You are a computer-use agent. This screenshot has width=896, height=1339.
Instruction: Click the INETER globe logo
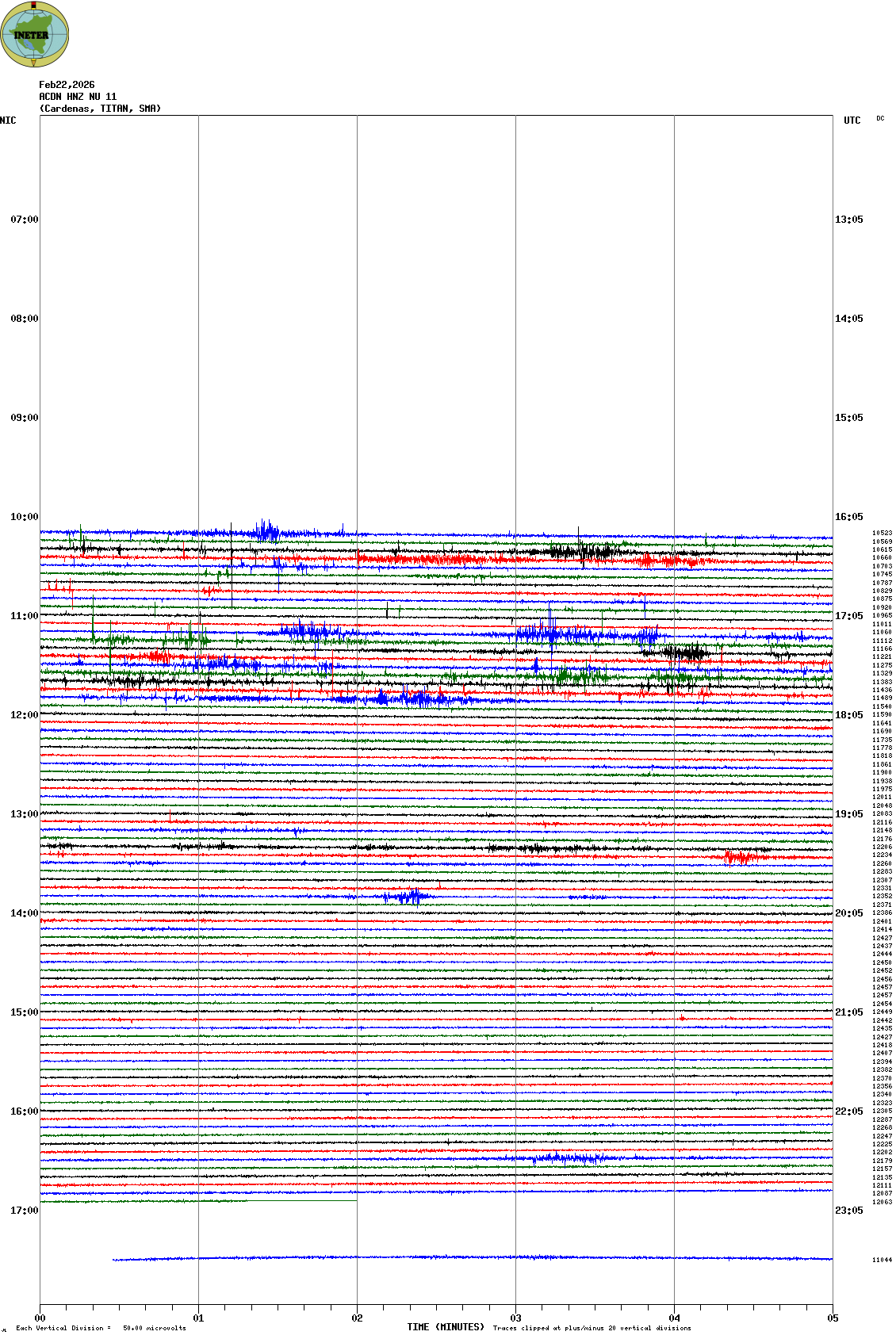34,34
